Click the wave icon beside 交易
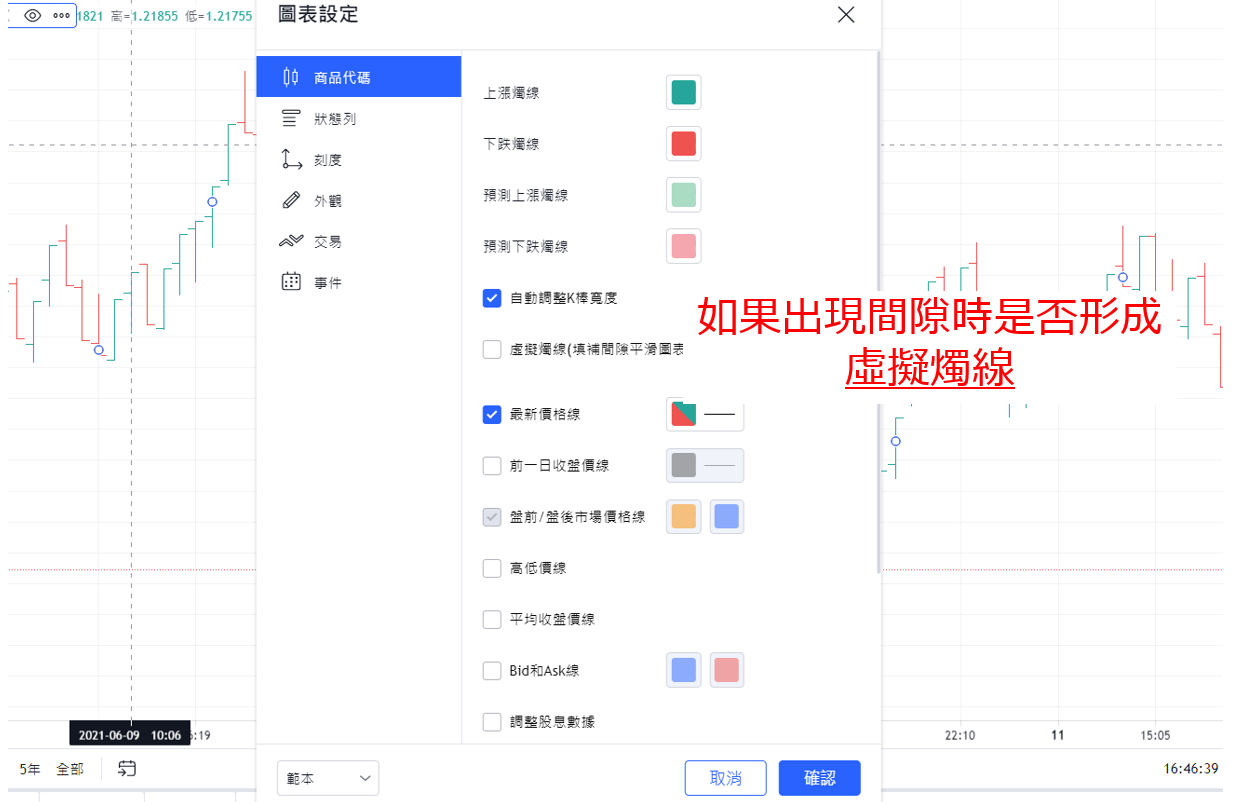This screenshot has height=802, width=1243. pos(291,241)
